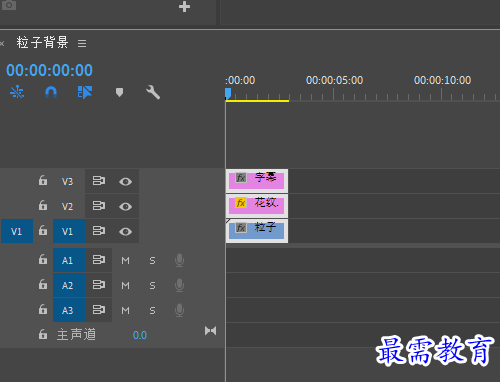Toggle A3 track targeting button
This screenshot has width=500, height=382.
click(x=69, y=310)
